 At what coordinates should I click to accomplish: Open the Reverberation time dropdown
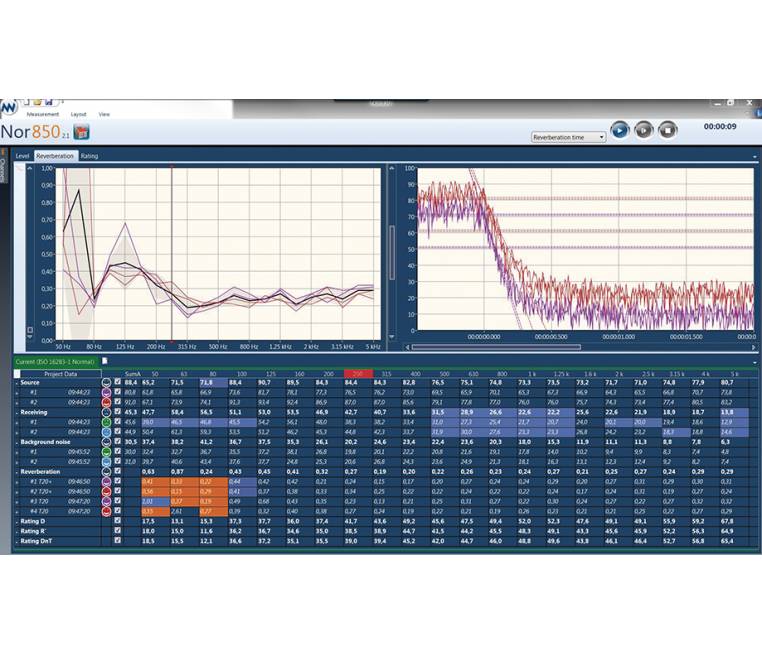coord(568,137)
